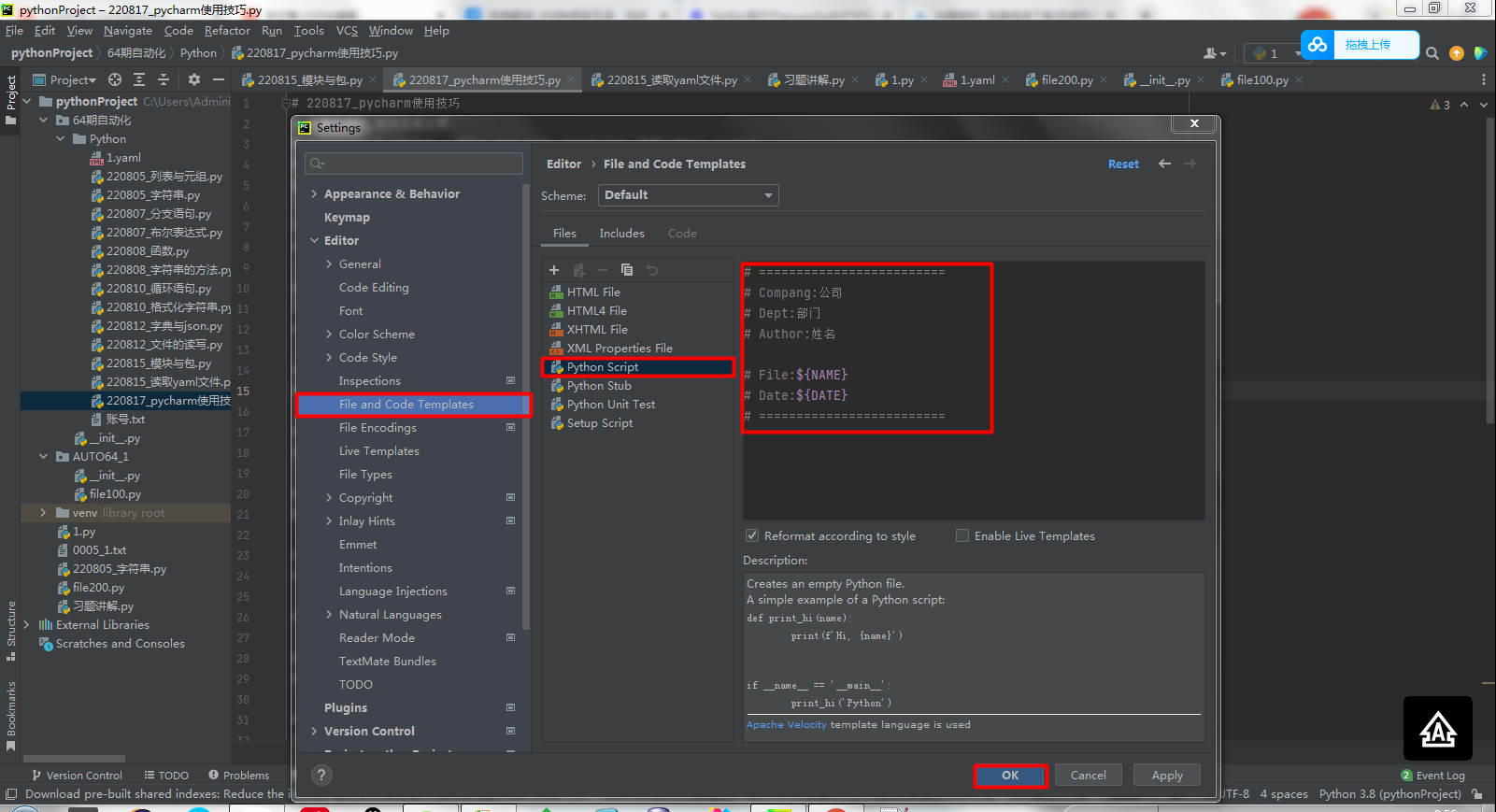This screenshot has height=812, width=1496.
Task: Click the add template plus icon
Action: click(554, 270)
